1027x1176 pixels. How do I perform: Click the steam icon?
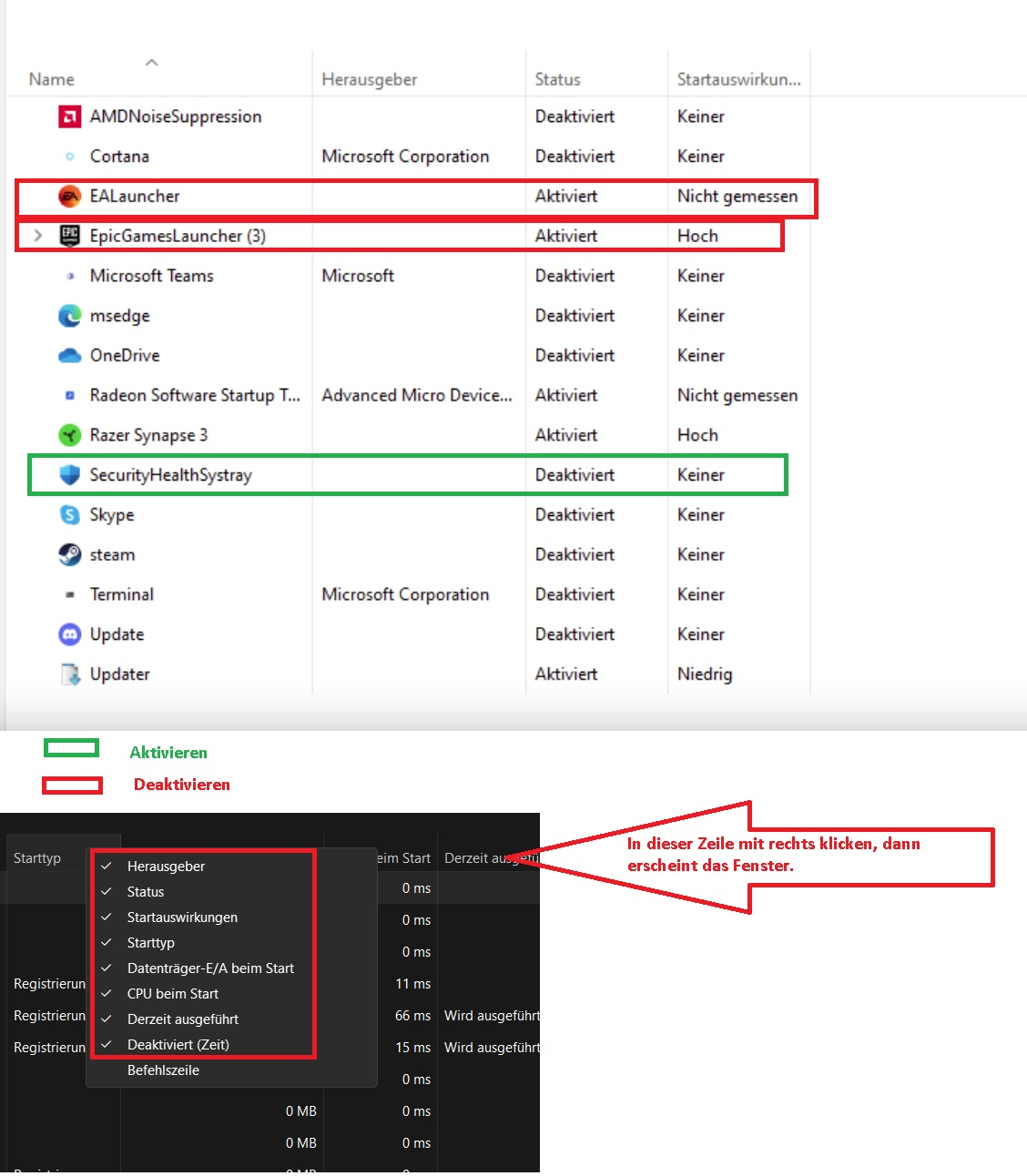[x=69, y=554]
